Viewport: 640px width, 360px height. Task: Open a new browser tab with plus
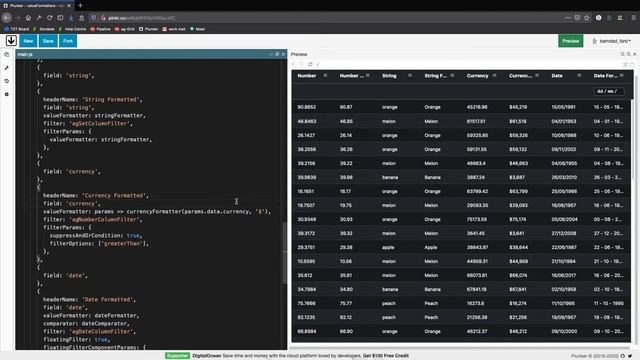coord(80,6)
